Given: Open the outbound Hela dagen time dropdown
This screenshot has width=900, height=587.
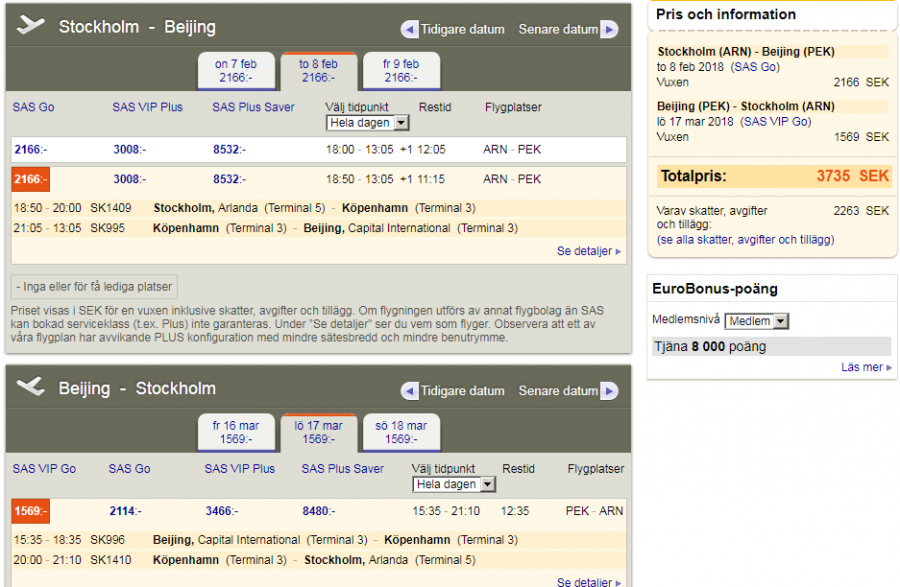Looking at the screenshot, I should 367,123.
